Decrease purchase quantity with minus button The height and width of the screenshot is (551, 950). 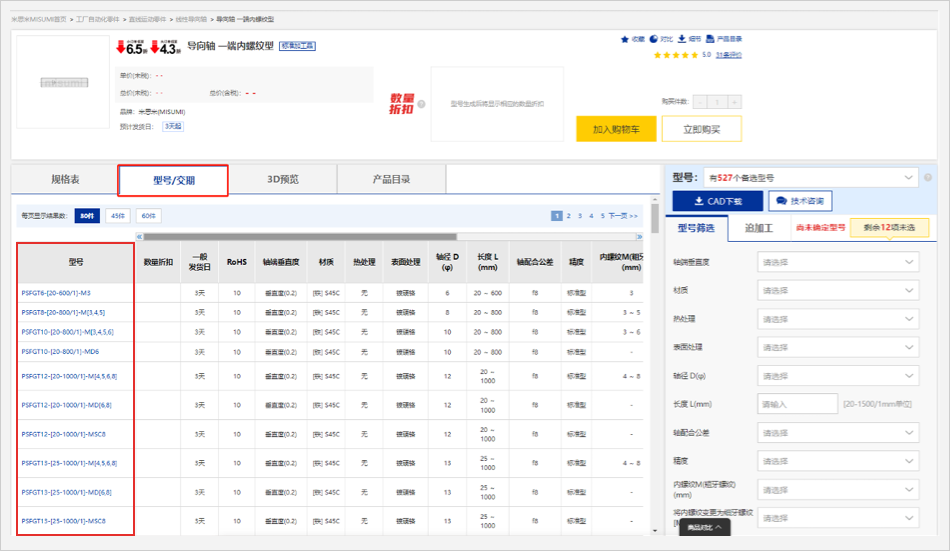click(700, 101)
